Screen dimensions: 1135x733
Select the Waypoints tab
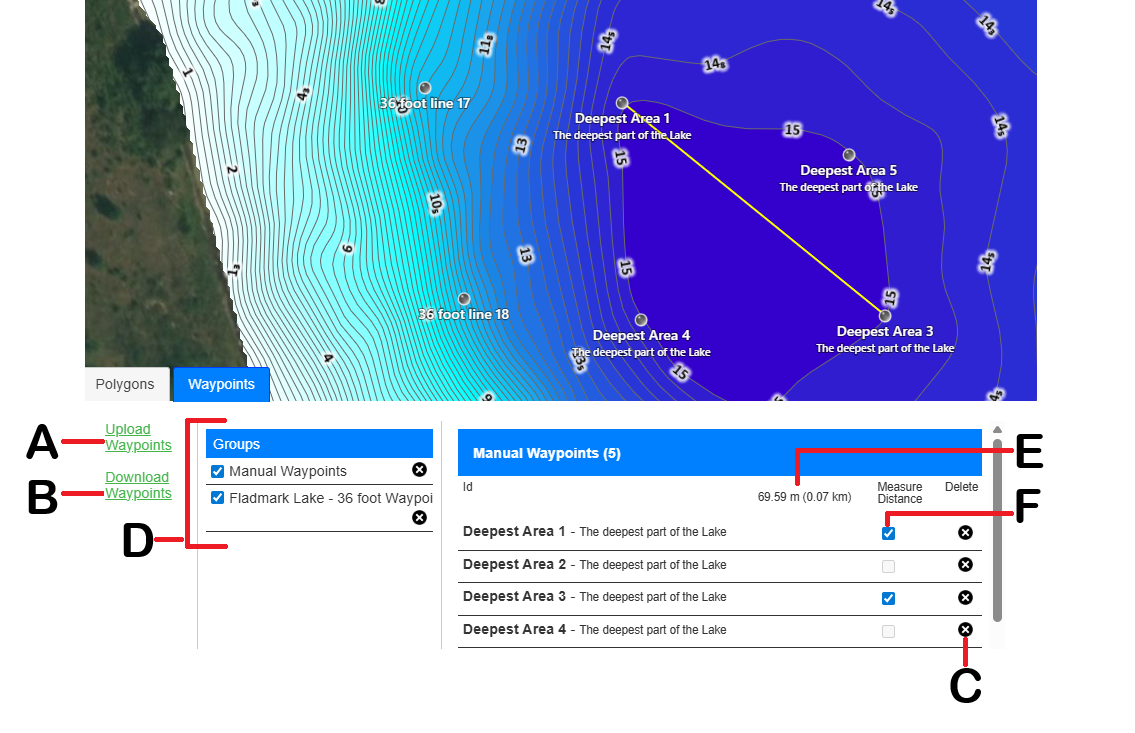click(221, 384)
